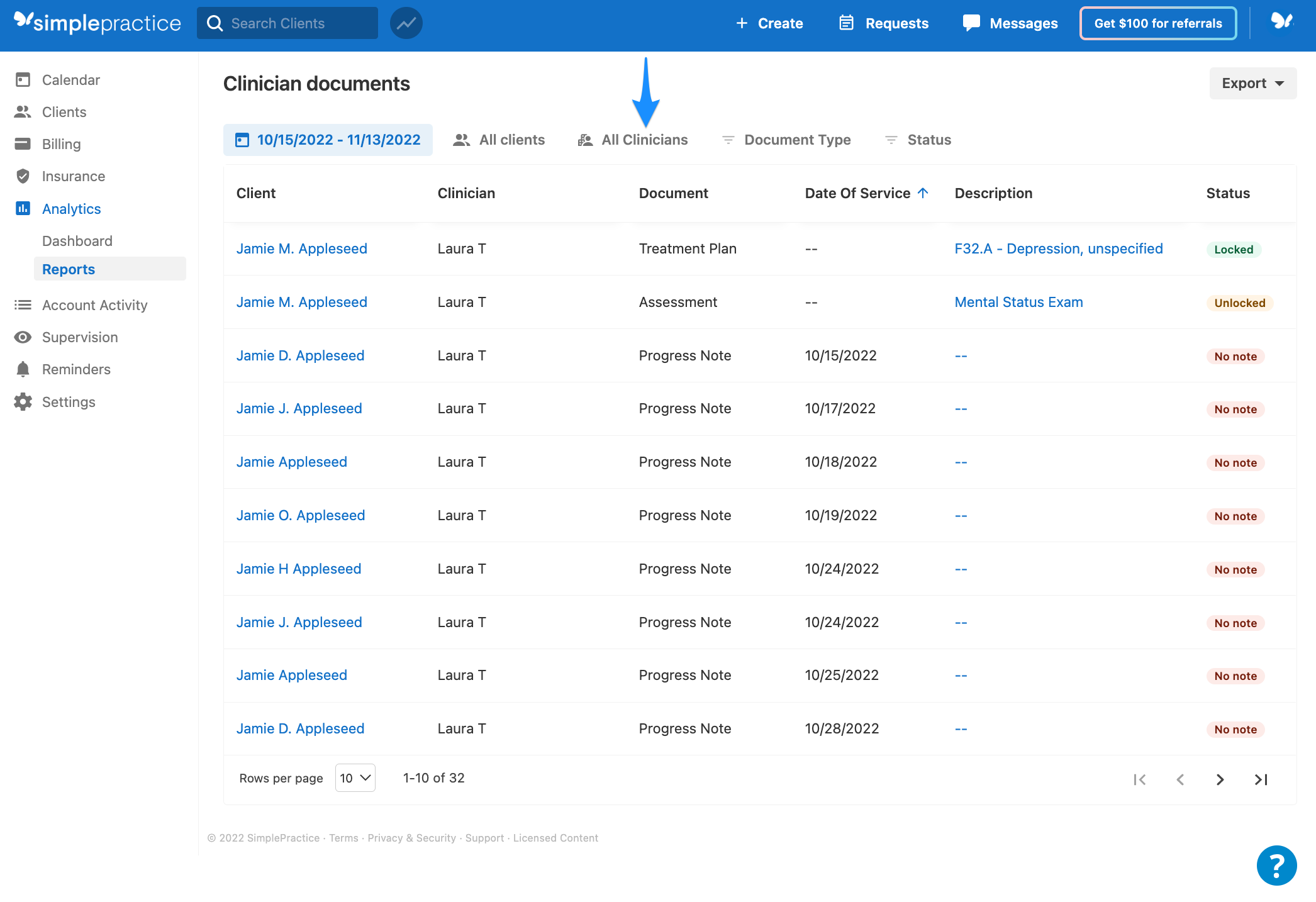
Task: Open the Export dropdown
Action: click(1252, 82)
